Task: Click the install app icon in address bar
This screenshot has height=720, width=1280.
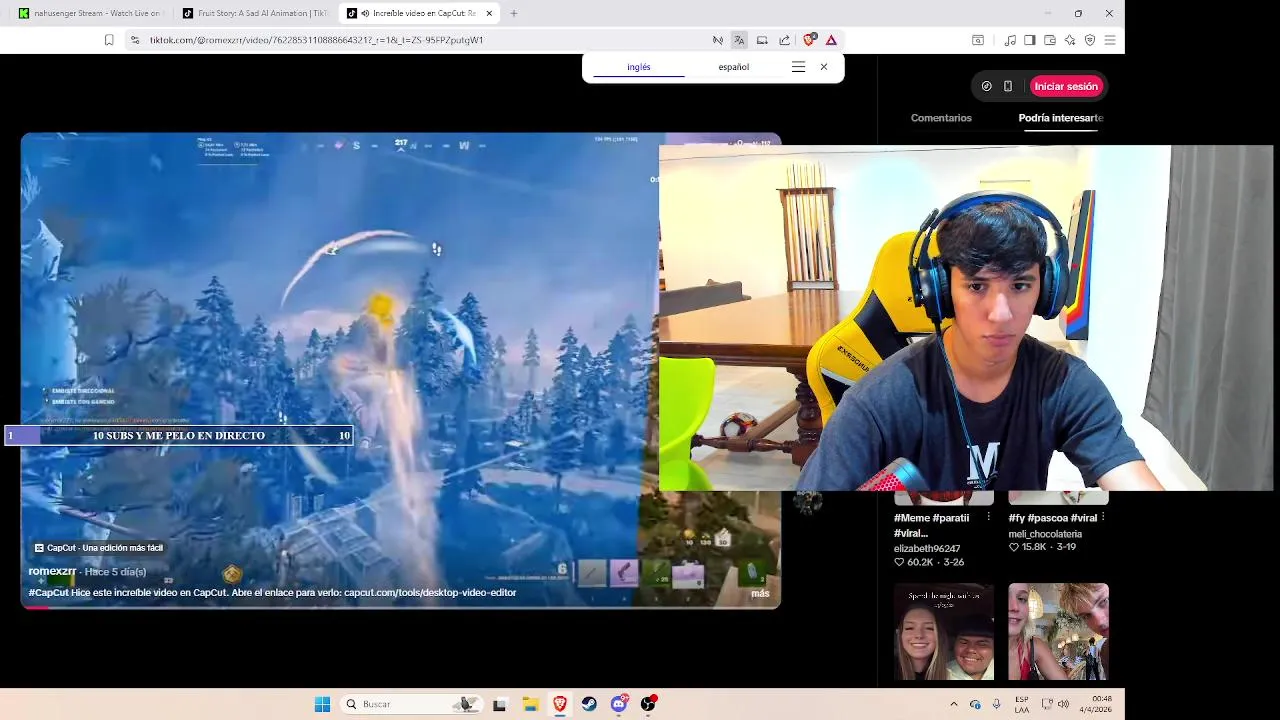Action: (x=762, y=40)
